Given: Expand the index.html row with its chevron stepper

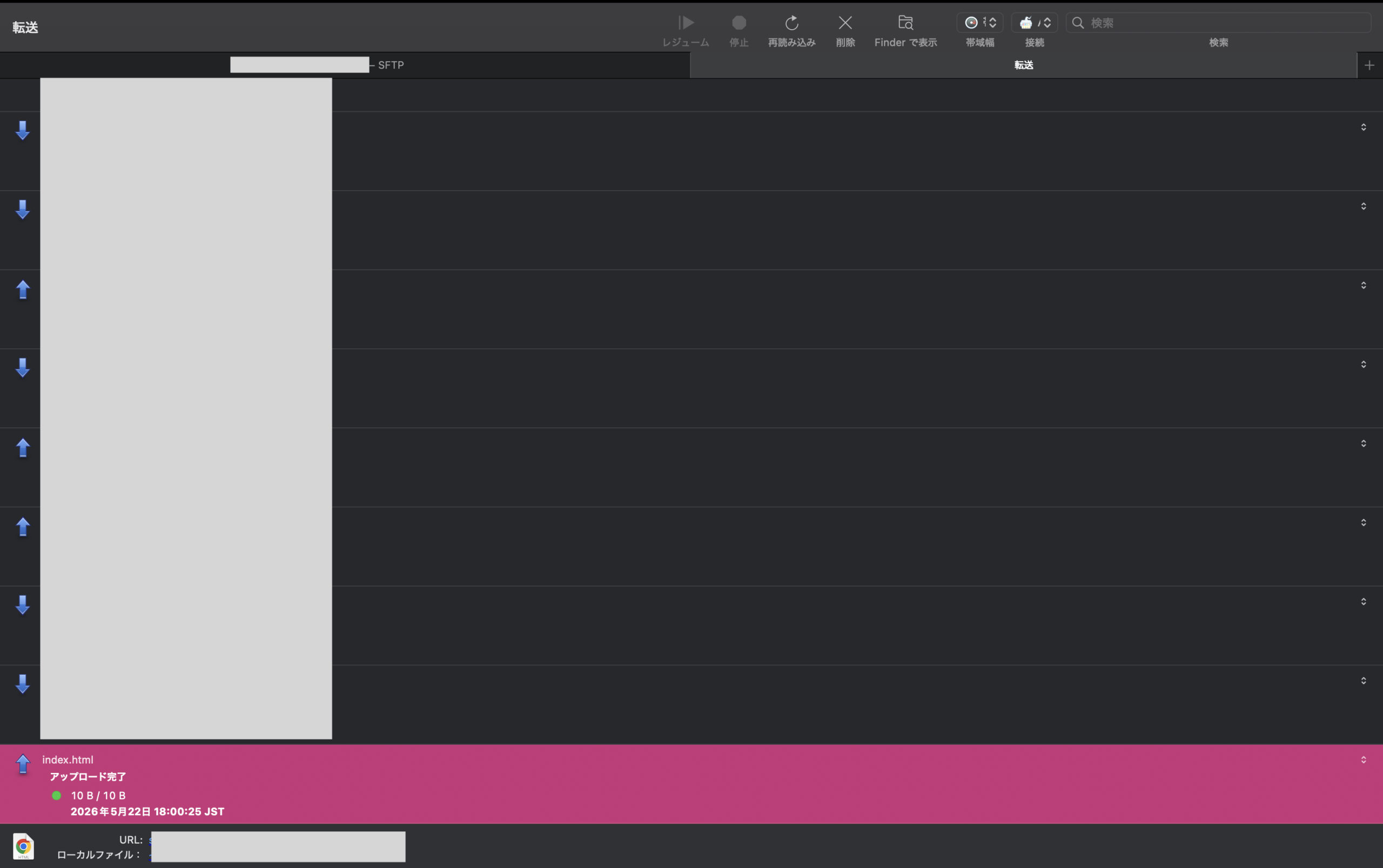Looking at the screenshot, I should pyautogui.click(x=1363, y=759).
